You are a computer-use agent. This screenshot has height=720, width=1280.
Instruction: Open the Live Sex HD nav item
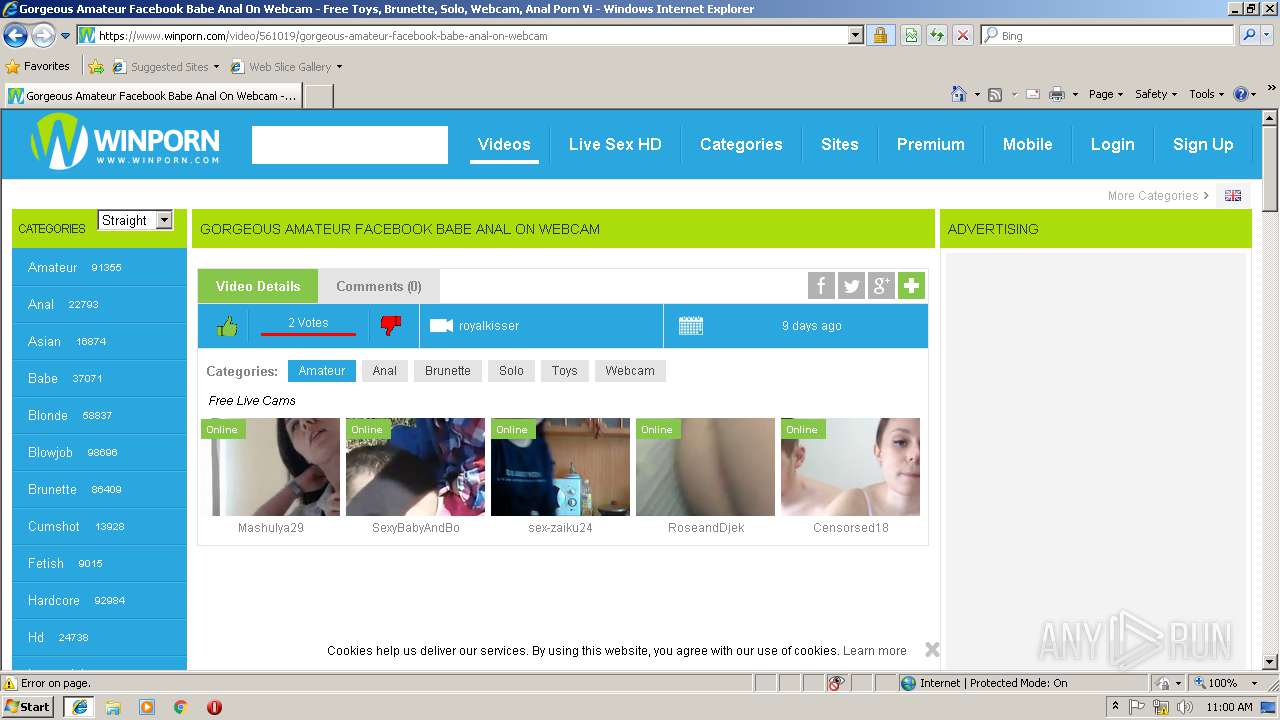(615, 144)
